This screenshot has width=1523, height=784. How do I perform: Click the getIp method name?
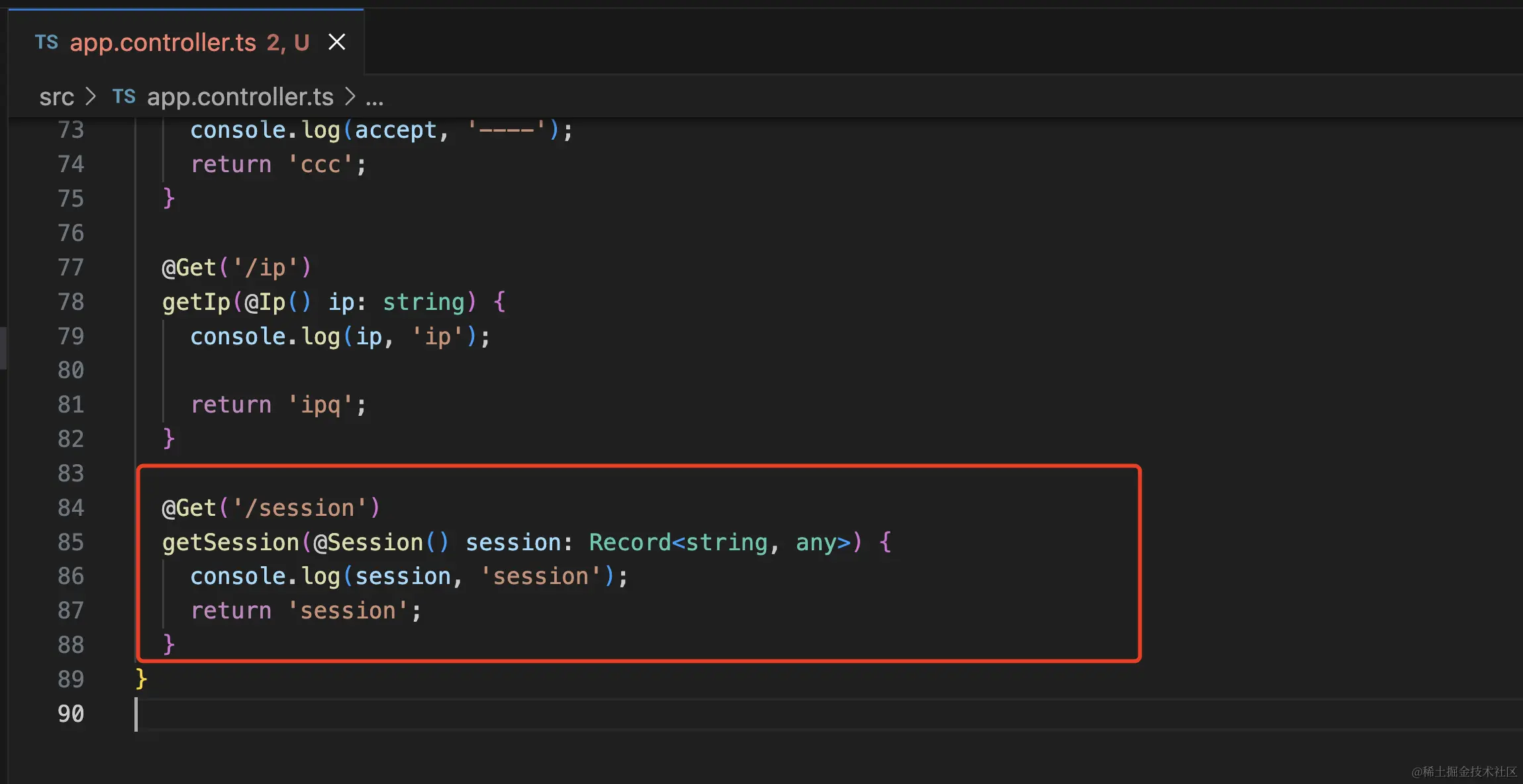pos(196,302)
